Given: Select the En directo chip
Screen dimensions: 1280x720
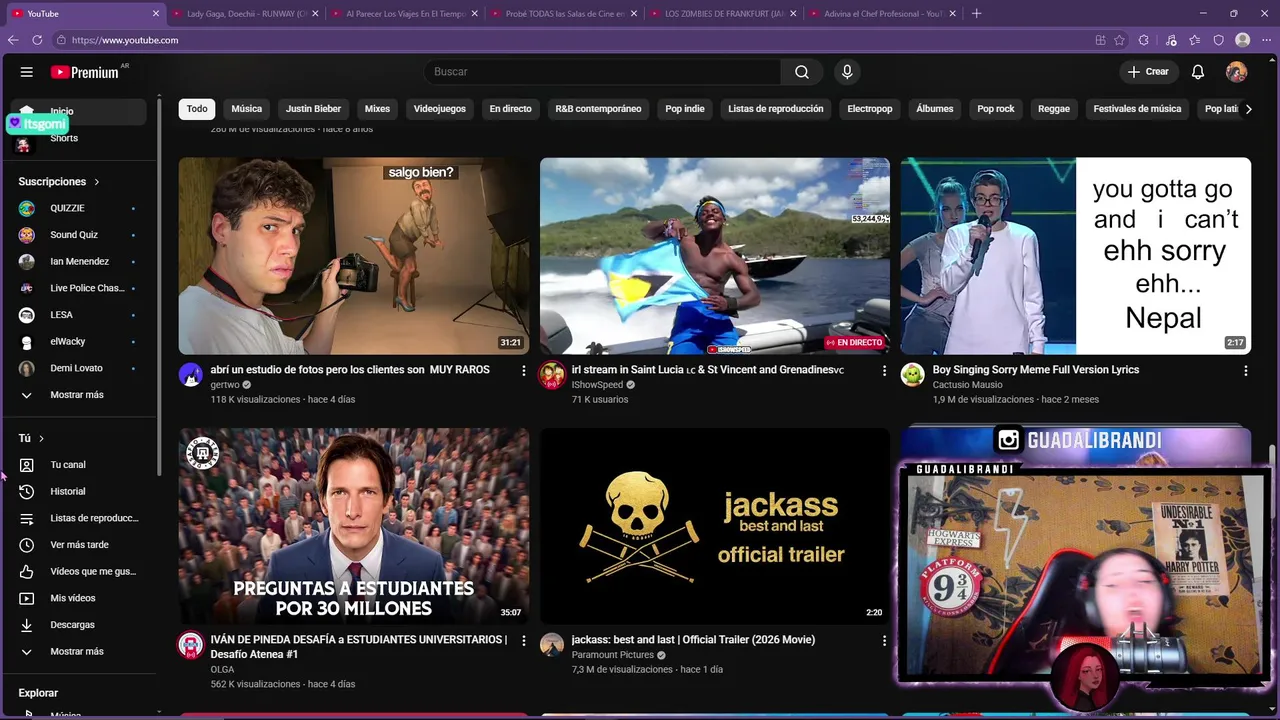Looking at the screenshot, I should 510,109.
